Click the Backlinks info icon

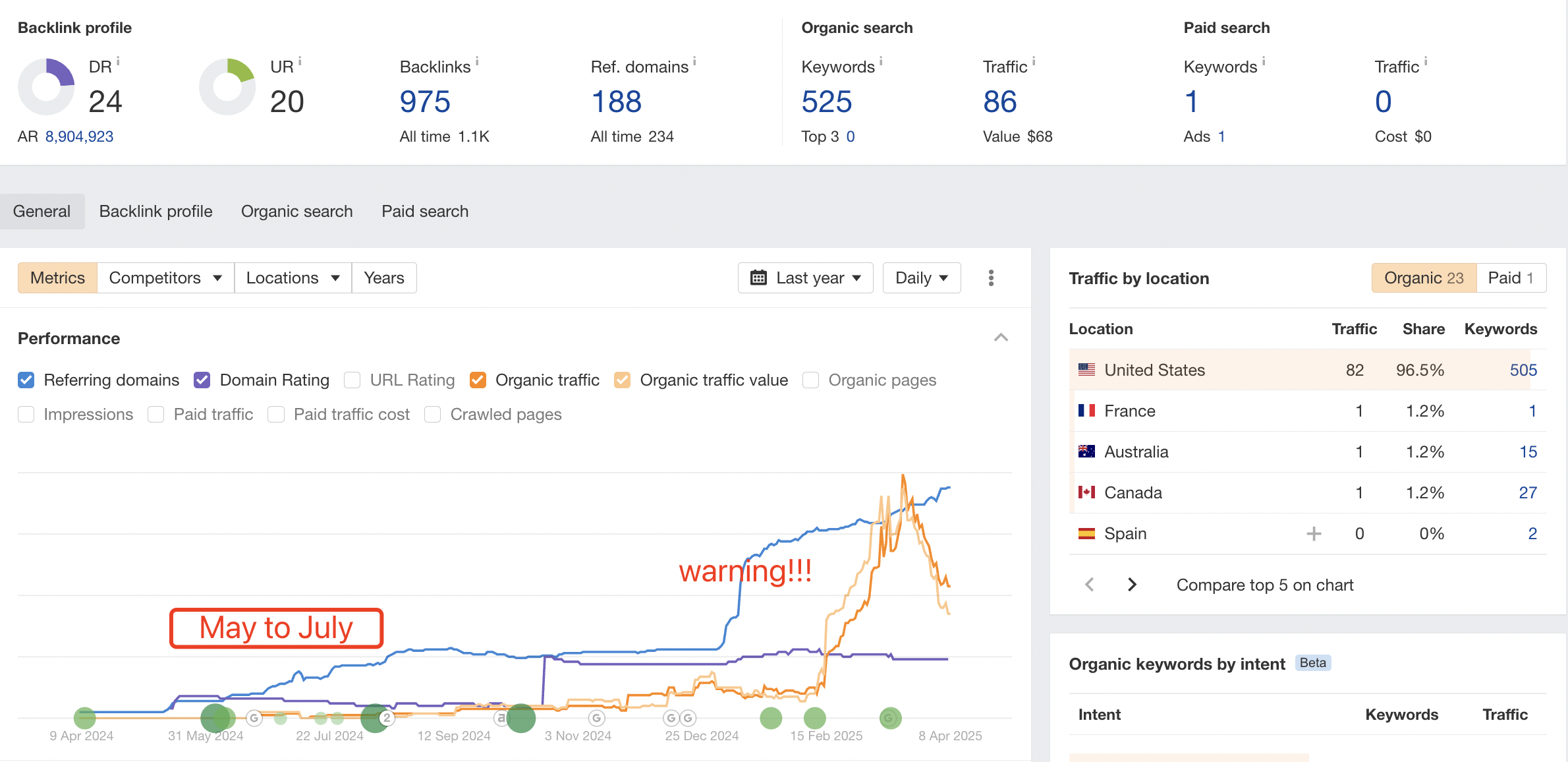pos(477,61)
